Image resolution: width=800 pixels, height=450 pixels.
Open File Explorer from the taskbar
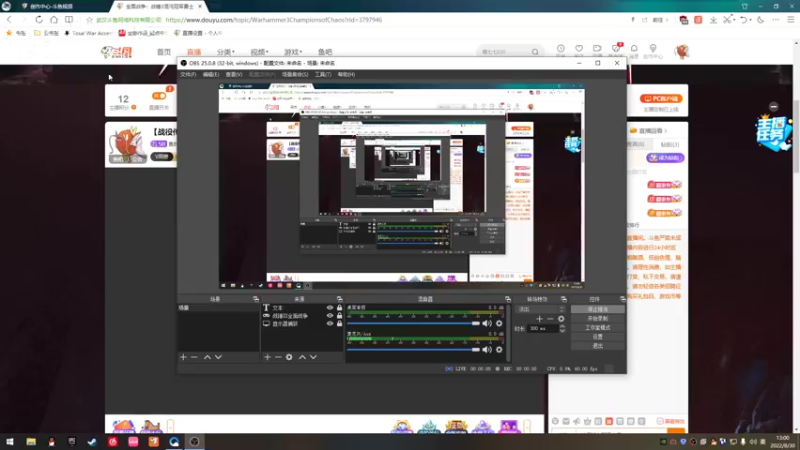click(31, 442)
